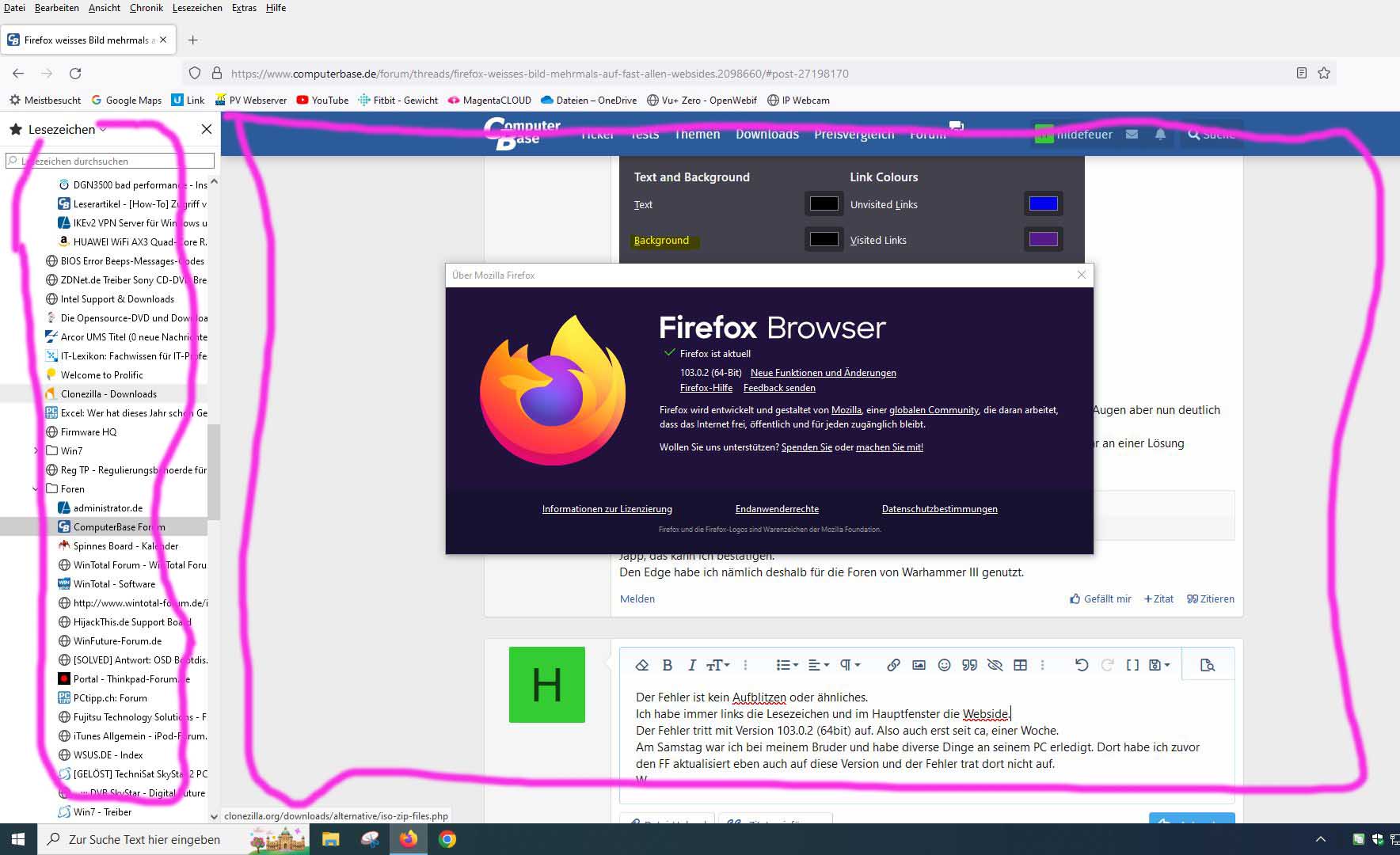Click the tracking protection shield icon

(x=195, y=73)
